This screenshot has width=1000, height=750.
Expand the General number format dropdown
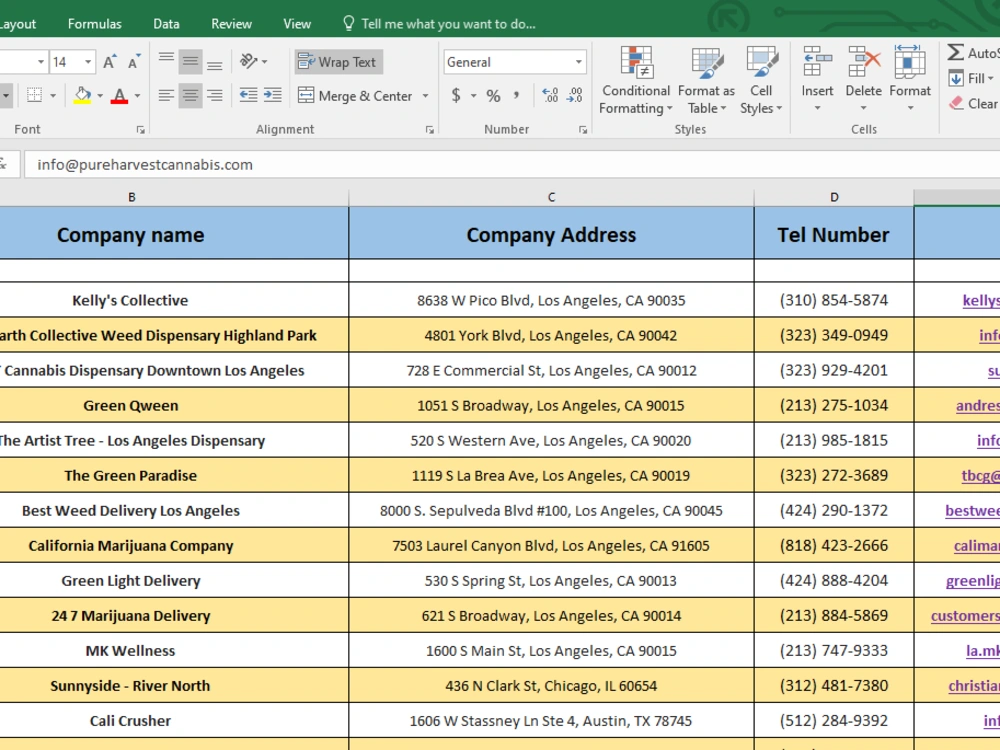coord(578,62)
